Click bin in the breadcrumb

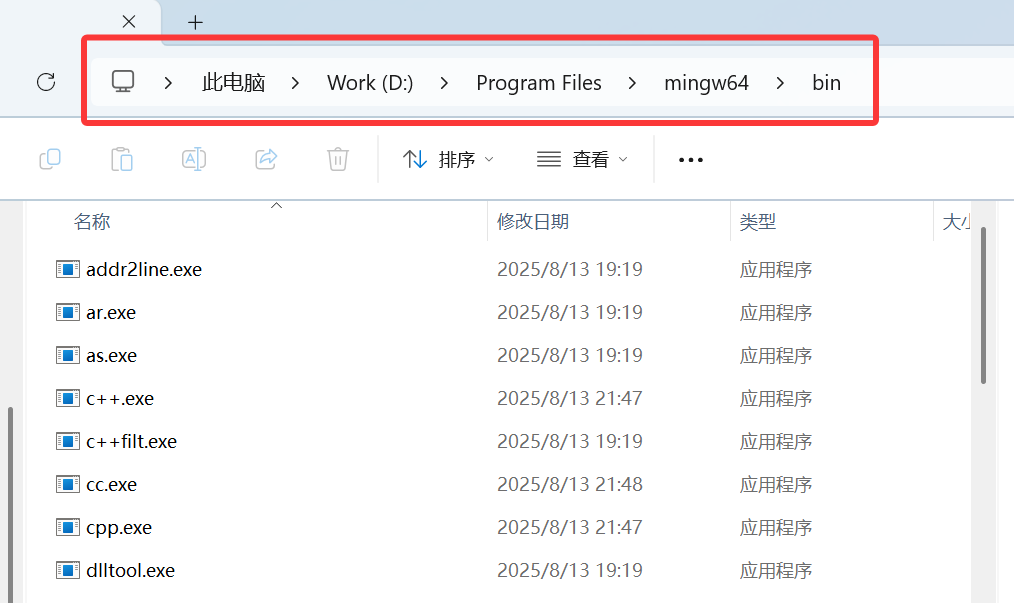click(x=826, y=83)
